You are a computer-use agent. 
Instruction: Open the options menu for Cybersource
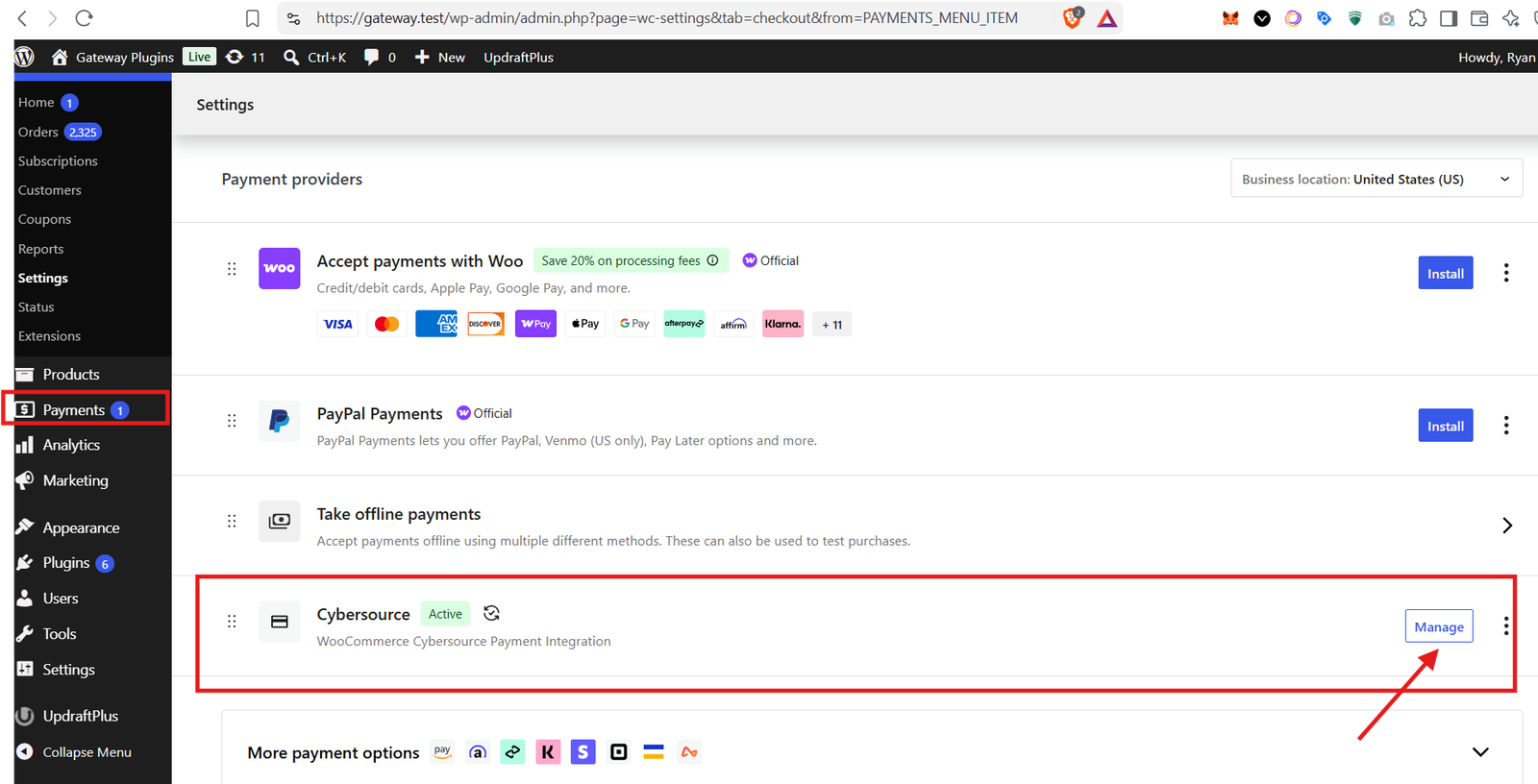pos(1506,626)
